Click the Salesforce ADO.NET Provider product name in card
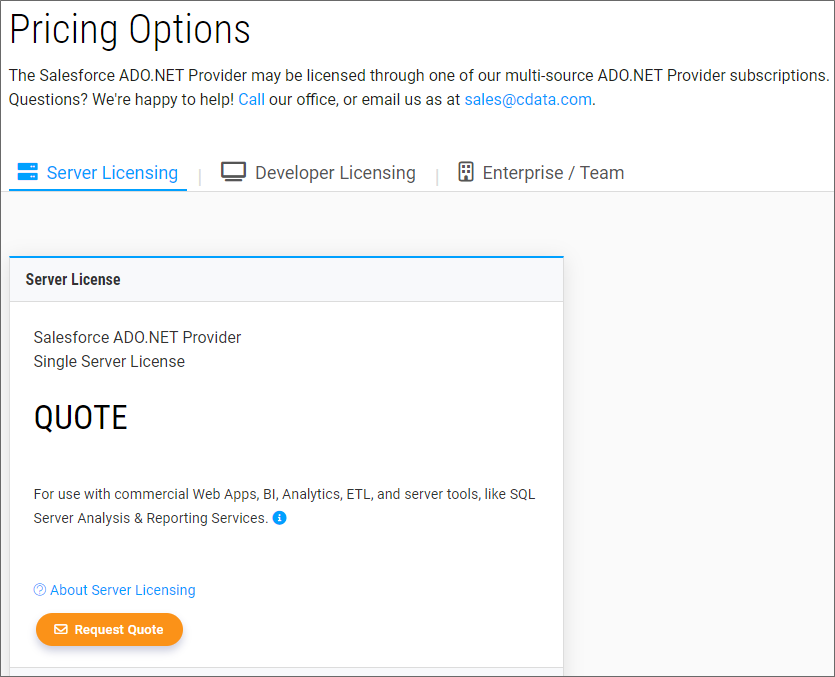Viewport: 835px width, 677px height. point(137,337)
